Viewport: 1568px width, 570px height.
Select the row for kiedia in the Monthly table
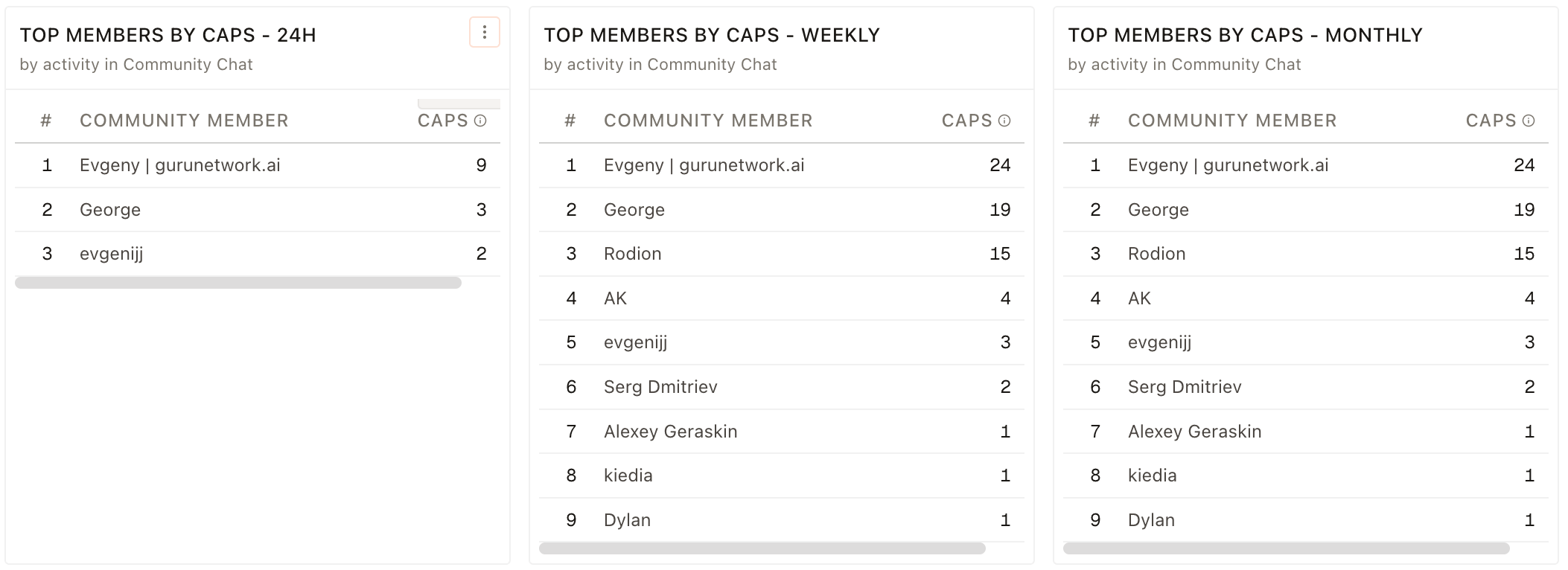[x=1152, y=475]
